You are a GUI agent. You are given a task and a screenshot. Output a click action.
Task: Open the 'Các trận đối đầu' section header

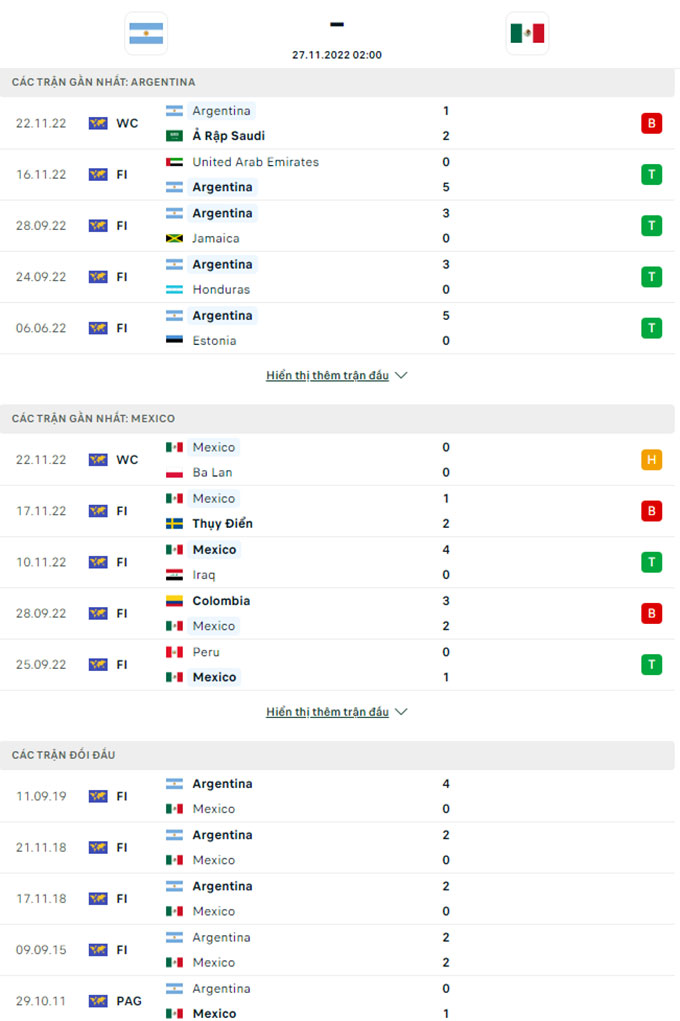(63, 755)
